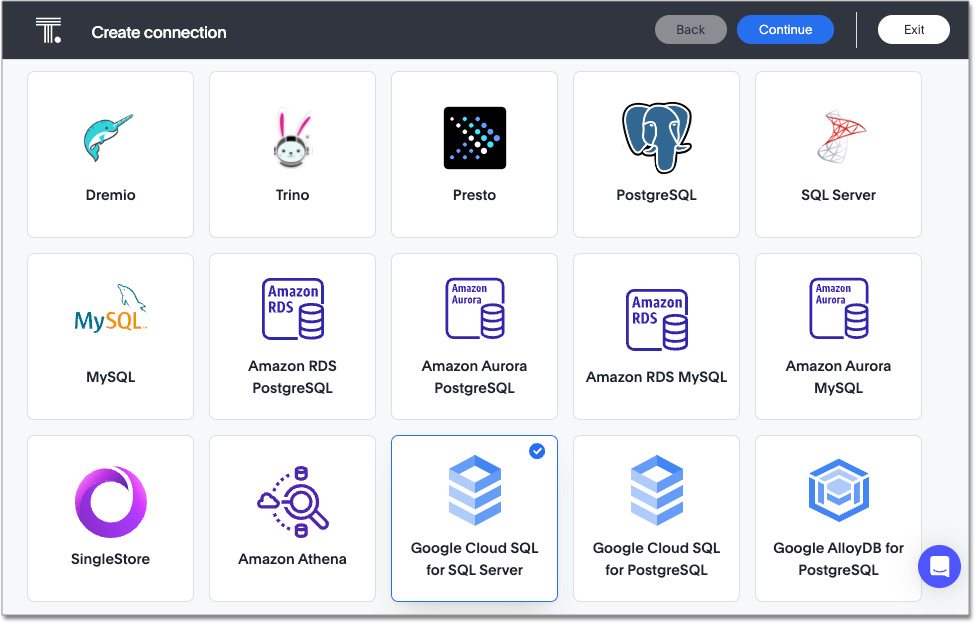Toggle selection of Amazon RDS MySQL
This screenshot has width=975, height=623.
click(x=656, y=337)
